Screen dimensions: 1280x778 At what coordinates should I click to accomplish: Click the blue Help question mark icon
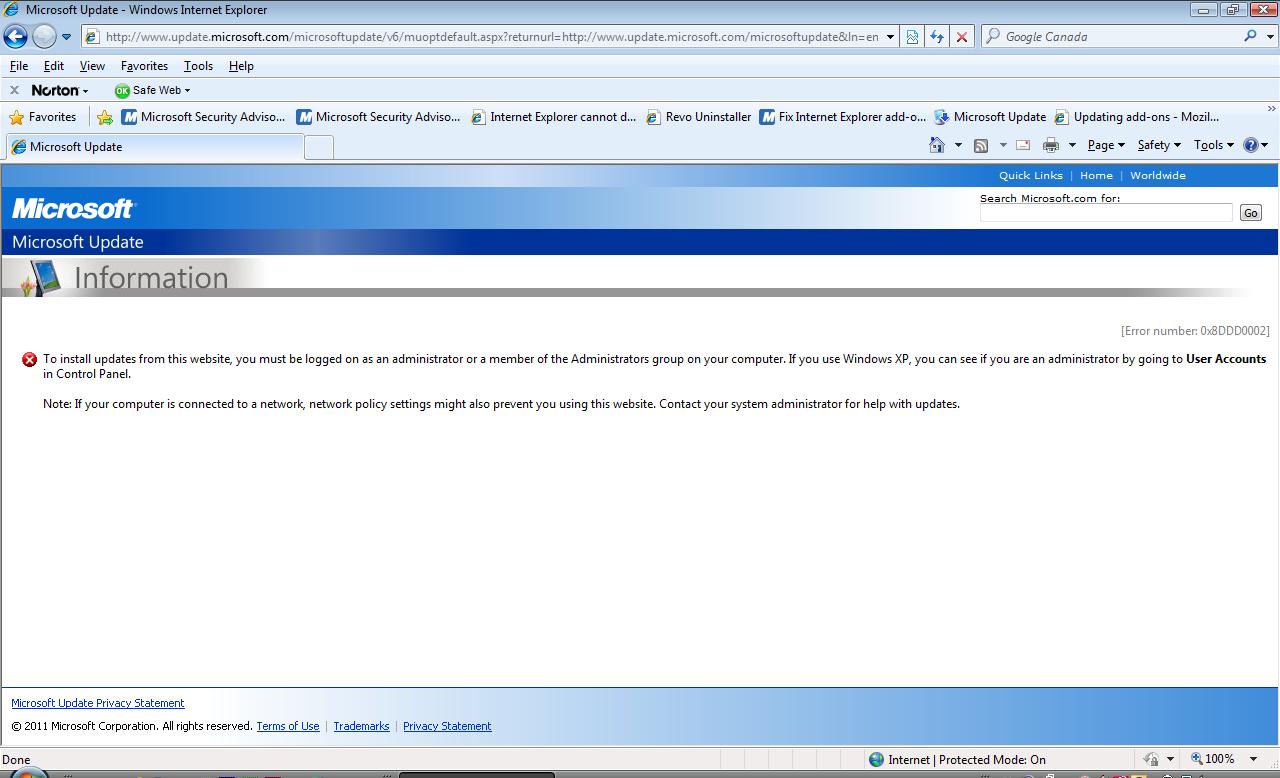pyautogui.click(x=1251, y=145)
